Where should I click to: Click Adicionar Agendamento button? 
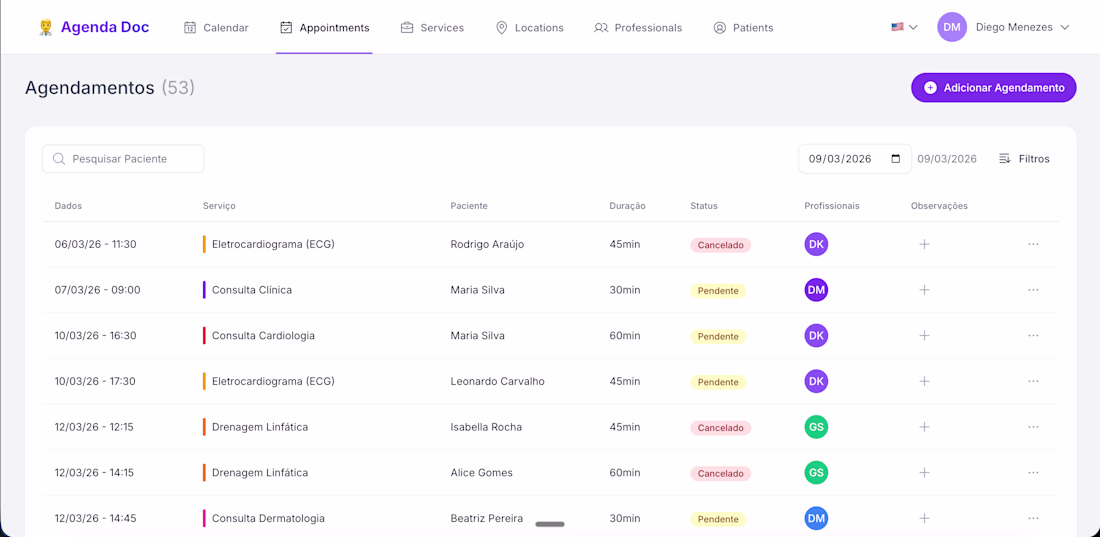(993, 88)
